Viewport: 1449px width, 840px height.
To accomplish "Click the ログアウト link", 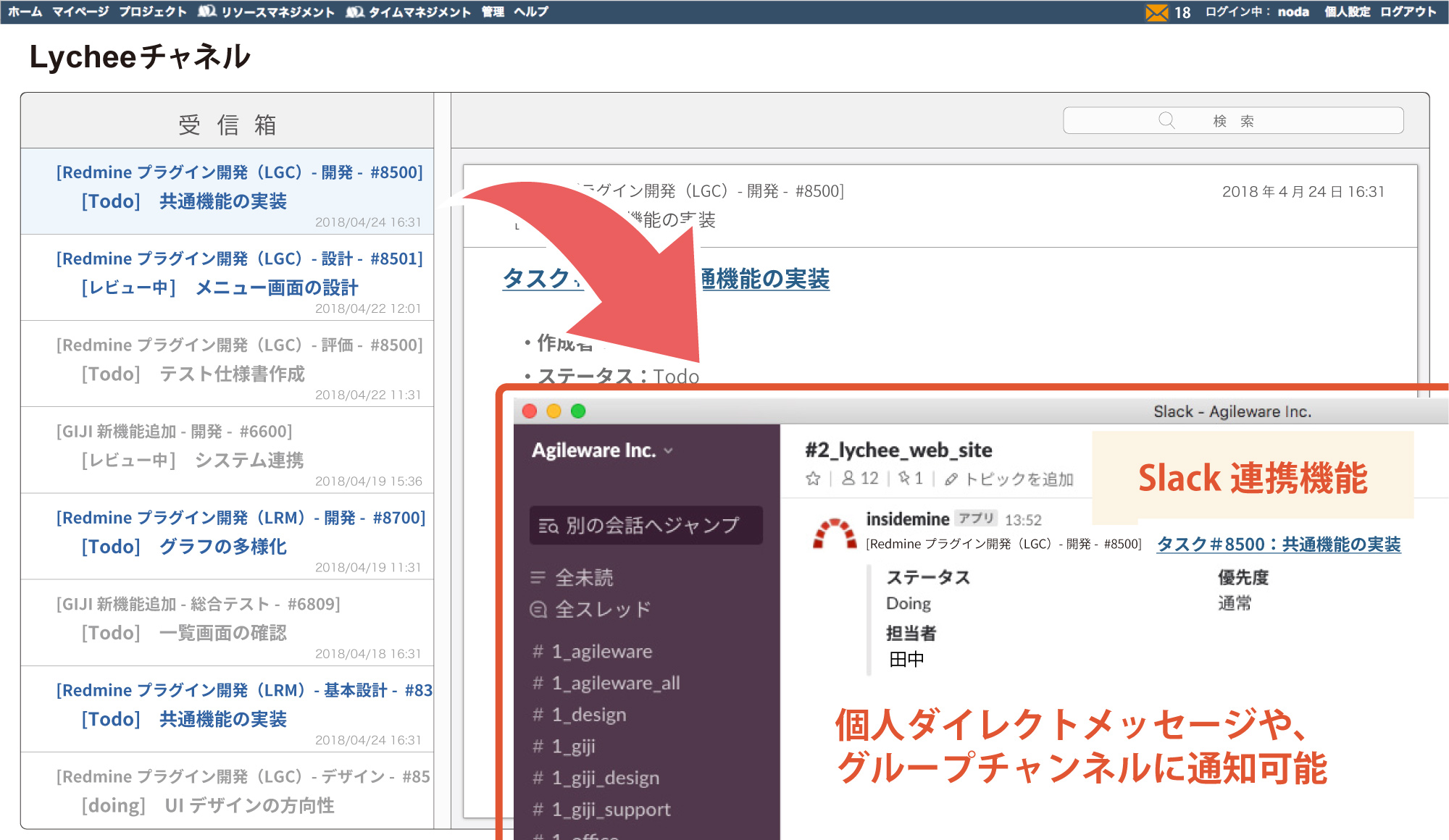I will 1408,12.
